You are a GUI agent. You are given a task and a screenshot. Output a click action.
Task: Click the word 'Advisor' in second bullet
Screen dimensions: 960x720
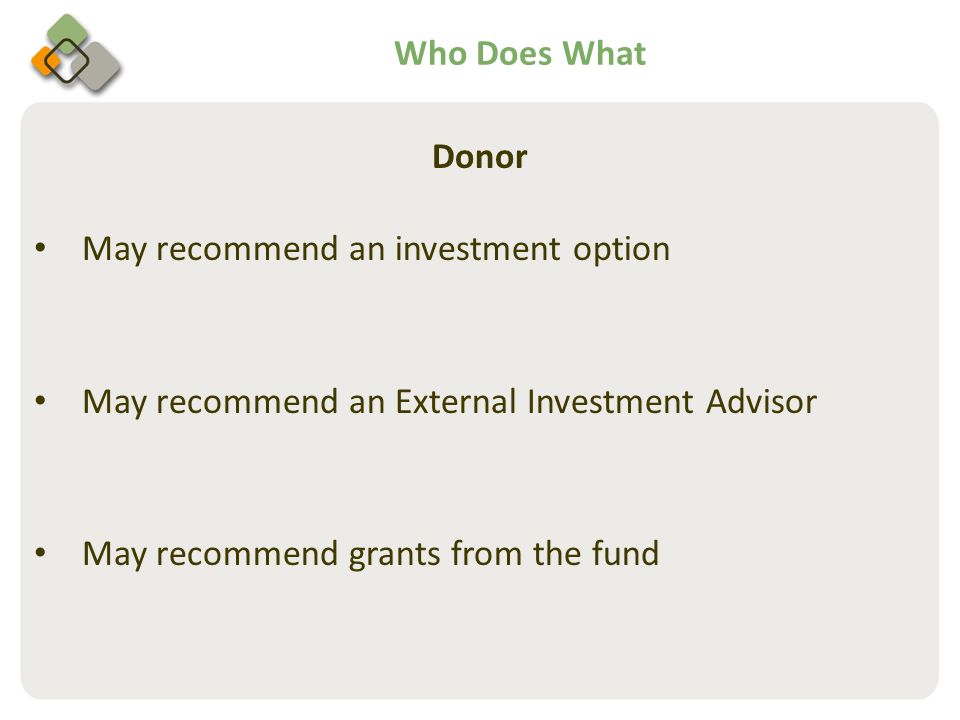coord(761,402)
